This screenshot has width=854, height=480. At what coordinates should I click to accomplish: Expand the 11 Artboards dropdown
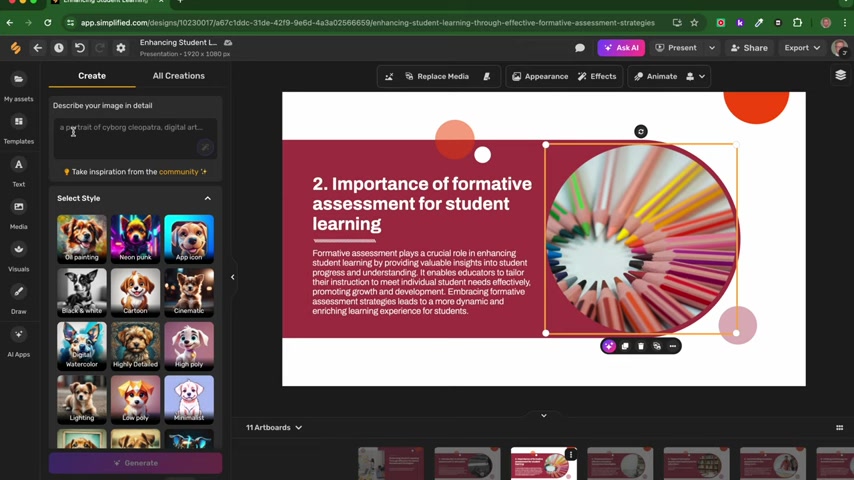tap(274, 428)
